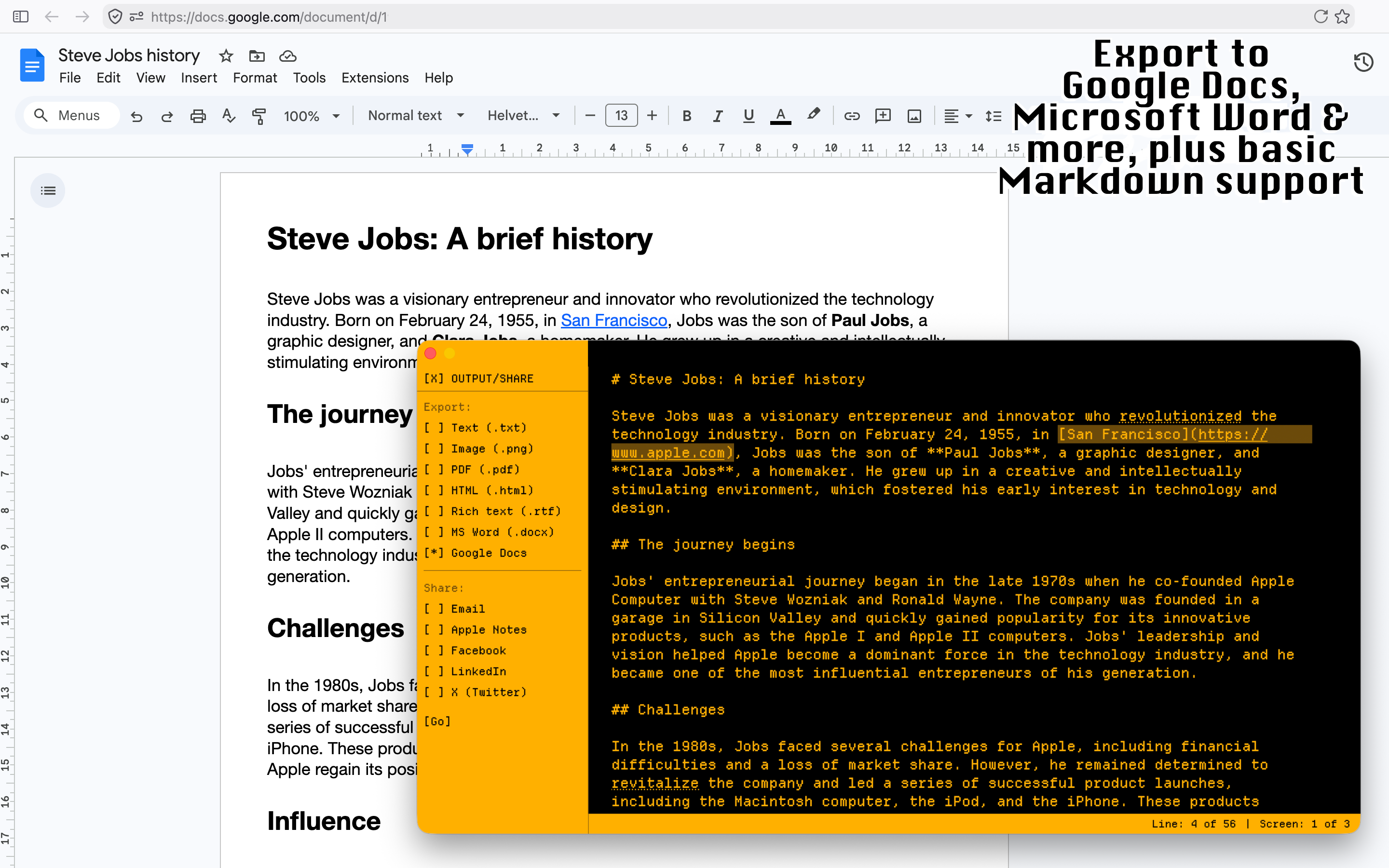Viewport: 1389px width, 868px height.
Task: Open the Edit menu
Action: coord(108,78)
